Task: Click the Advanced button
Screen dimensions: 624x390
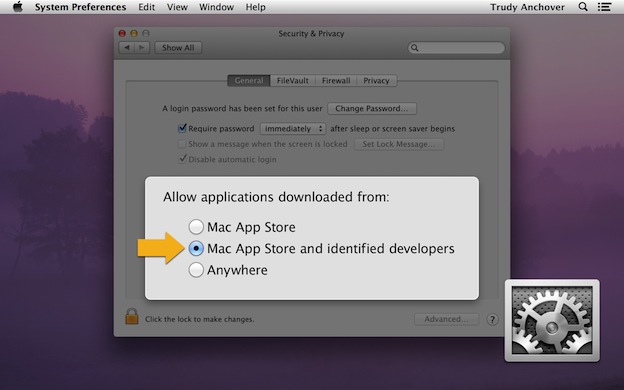Action: 447,319
